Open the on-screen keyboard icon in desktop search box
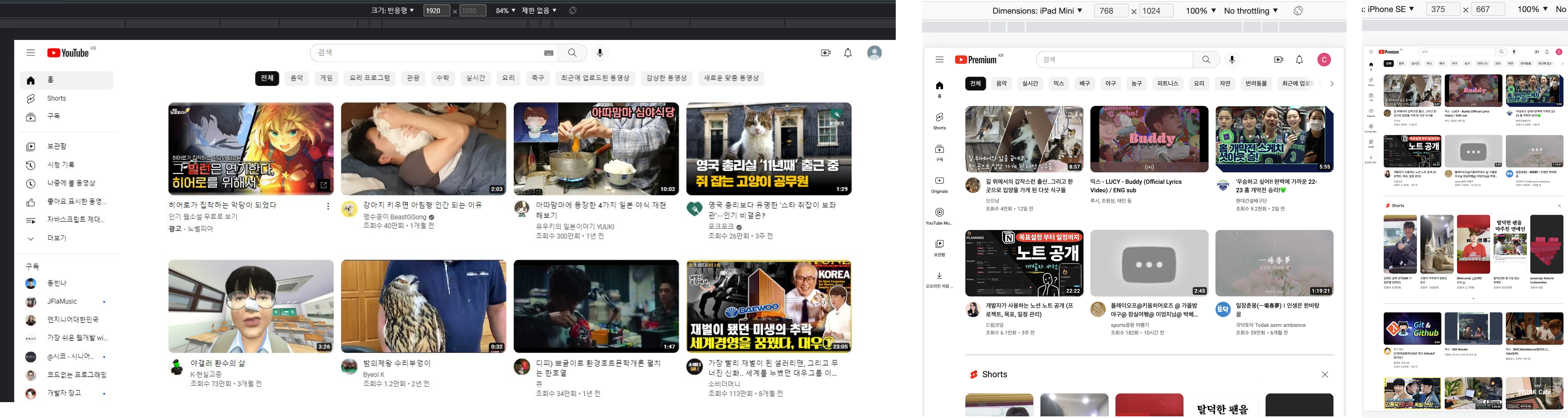1568x418 pixels. click(548, 53)
